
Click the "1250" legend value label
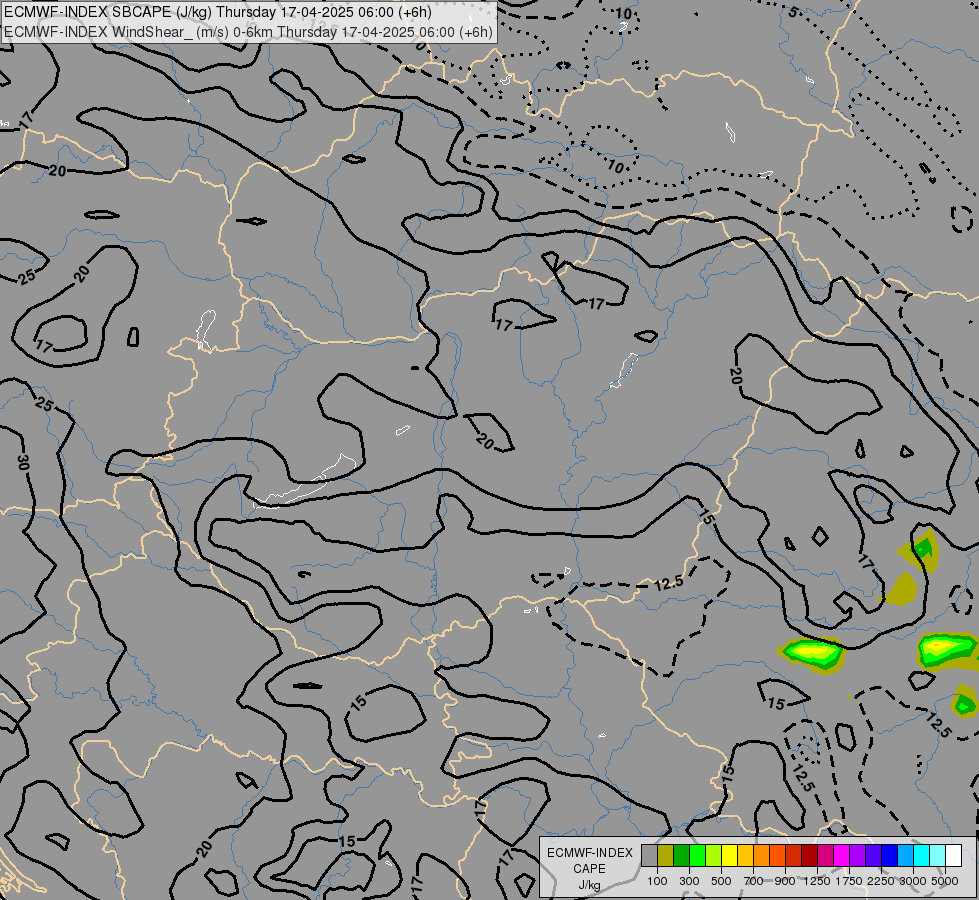coord(817,881)
